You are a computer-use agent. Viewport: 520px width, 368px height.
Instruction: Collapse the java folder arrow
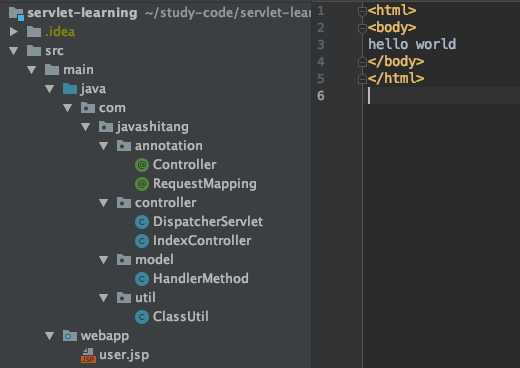(50, 89)
